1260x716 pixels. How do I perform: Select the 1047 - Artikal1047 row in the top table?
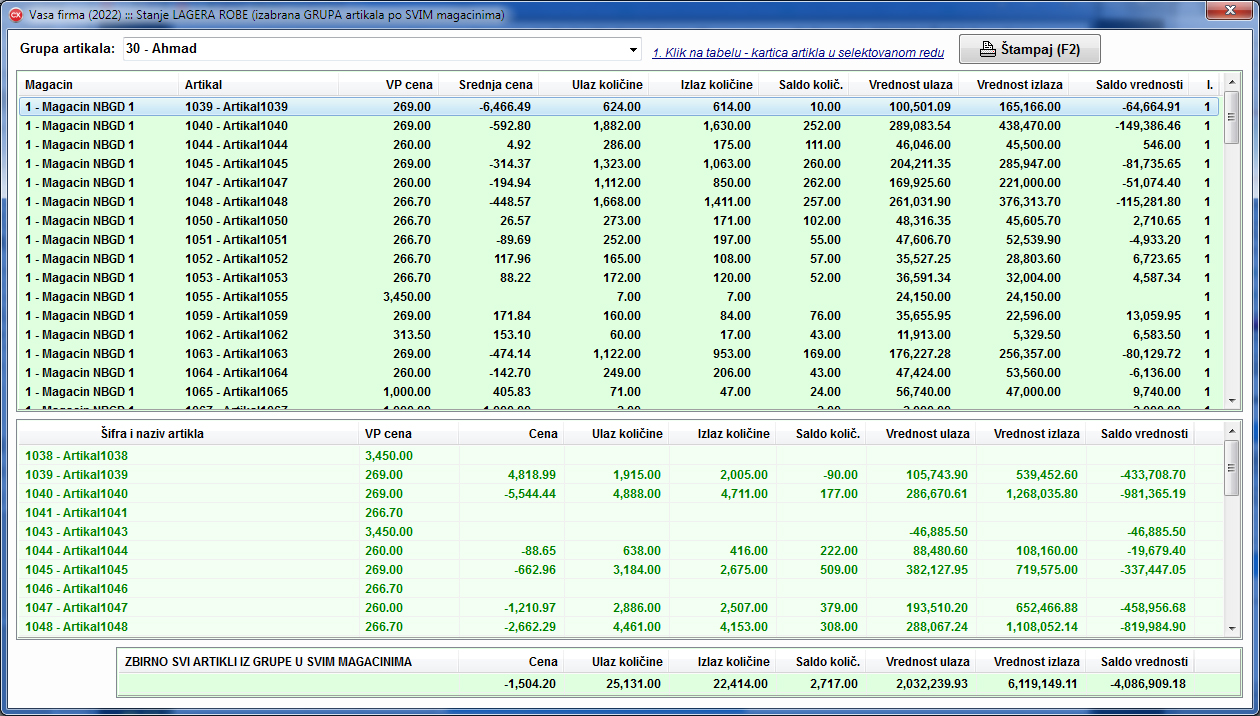coord(621,183)
